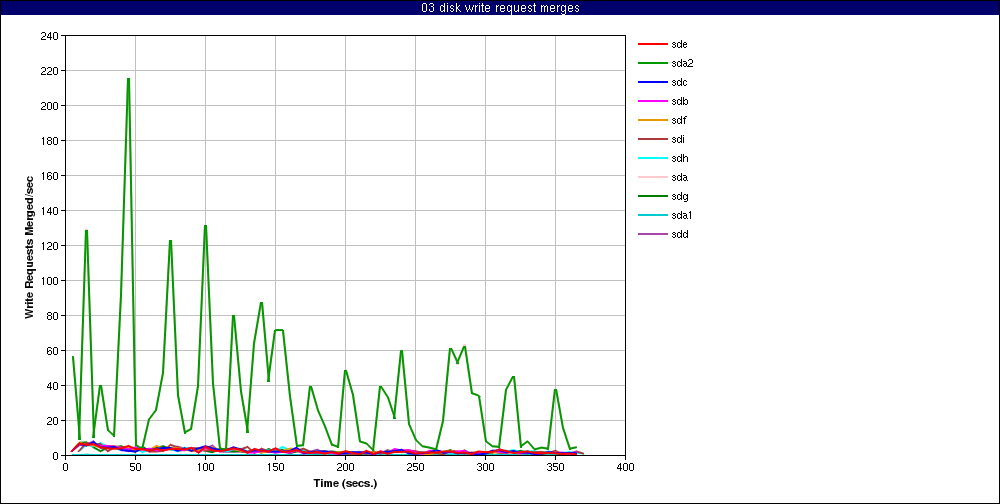Click the tallest sda2 peak near 215
This screenshot has width=1000, height=504.
128,79
